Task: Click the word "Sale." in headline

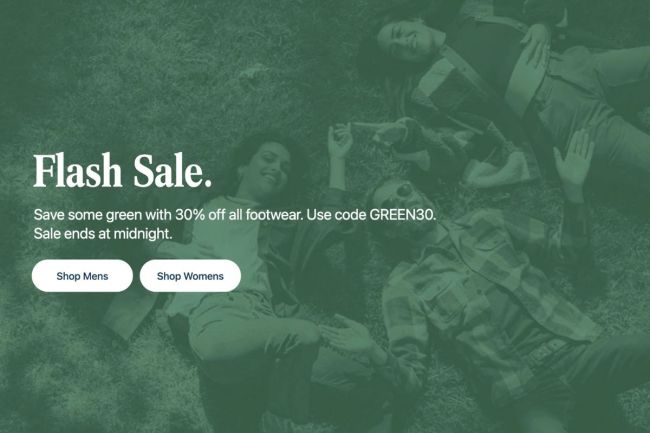Action: (173, 171)
